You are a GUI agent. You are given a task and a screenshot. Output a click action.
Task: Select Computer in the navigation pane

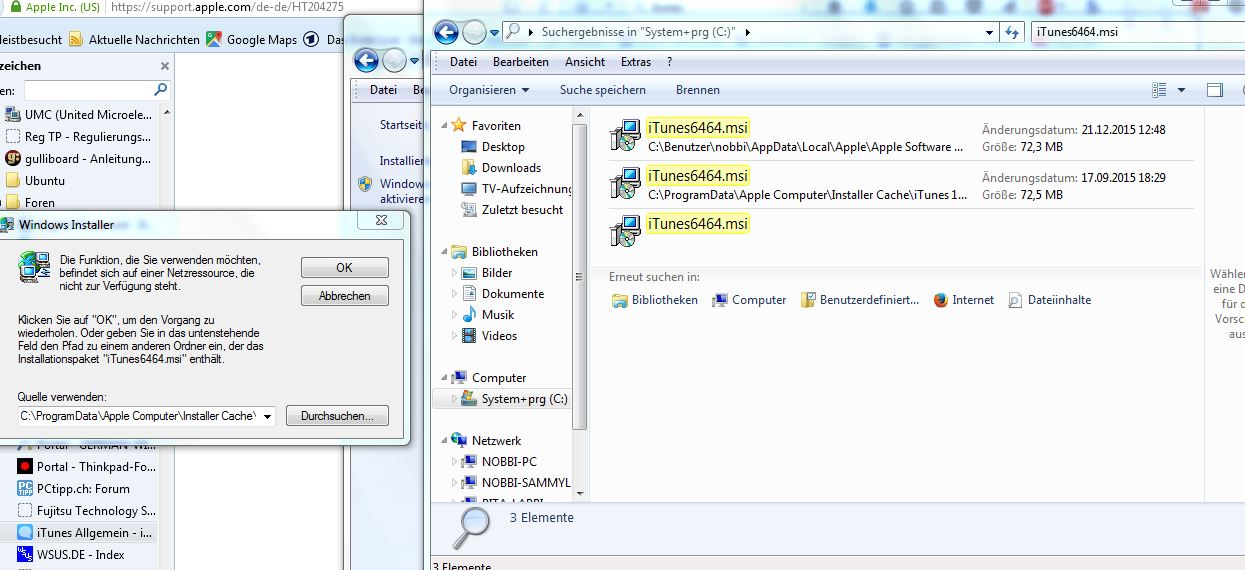(499, 378)
